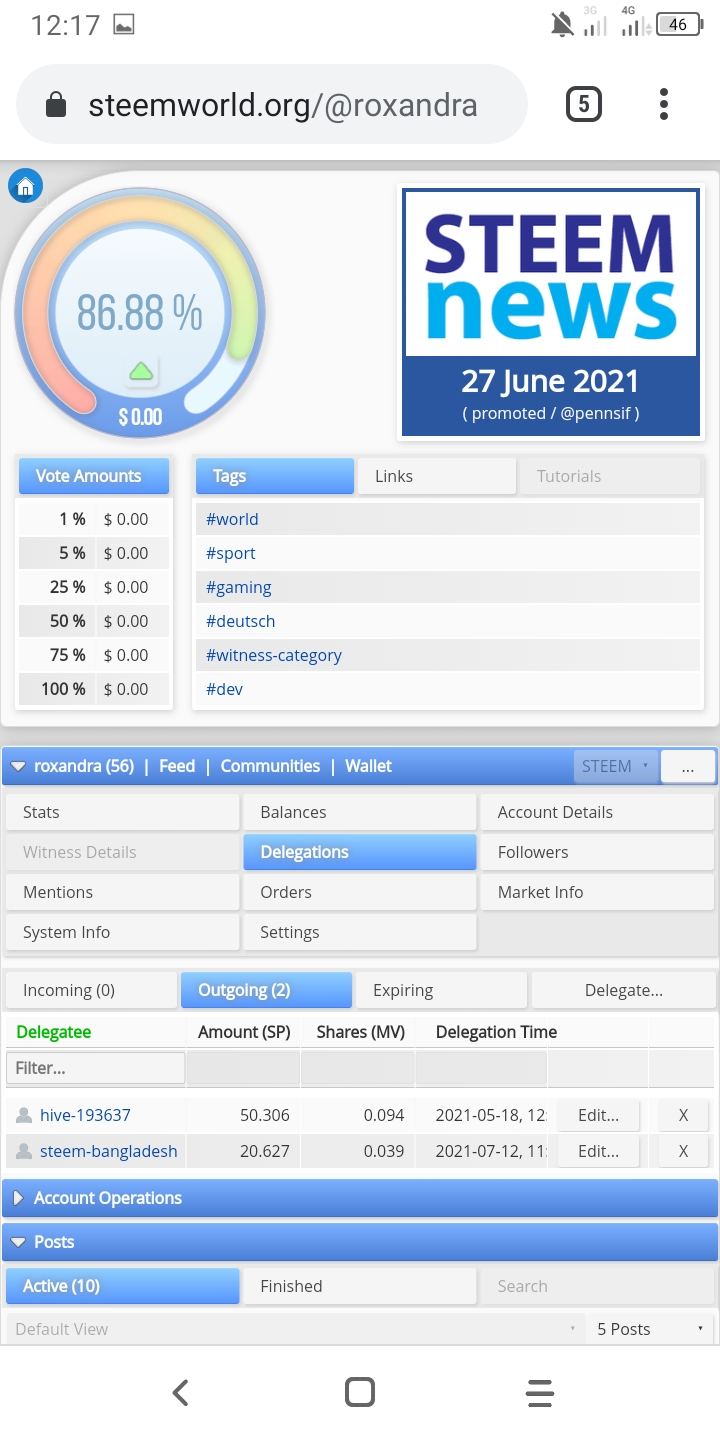Viewport: 720px width, 1440px height.
Task: Open the Wallet link
Action: click(x=369, y=766)
